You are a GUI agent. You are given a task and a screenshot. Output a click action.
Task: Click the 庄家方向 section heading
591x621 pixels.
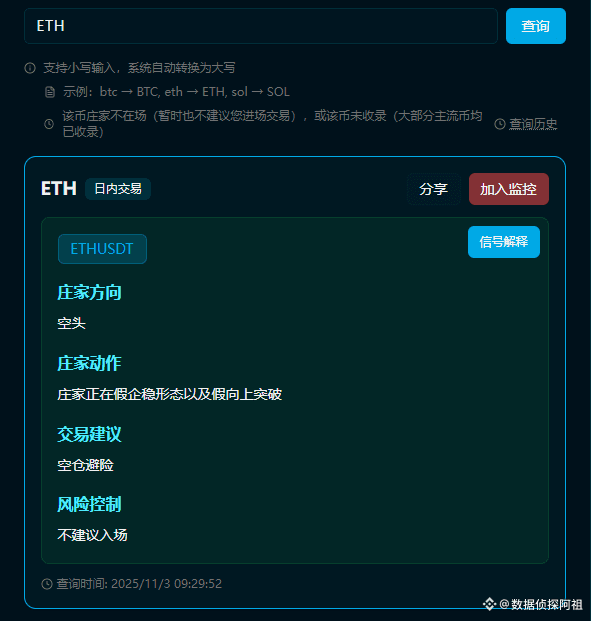click(89, 293)
